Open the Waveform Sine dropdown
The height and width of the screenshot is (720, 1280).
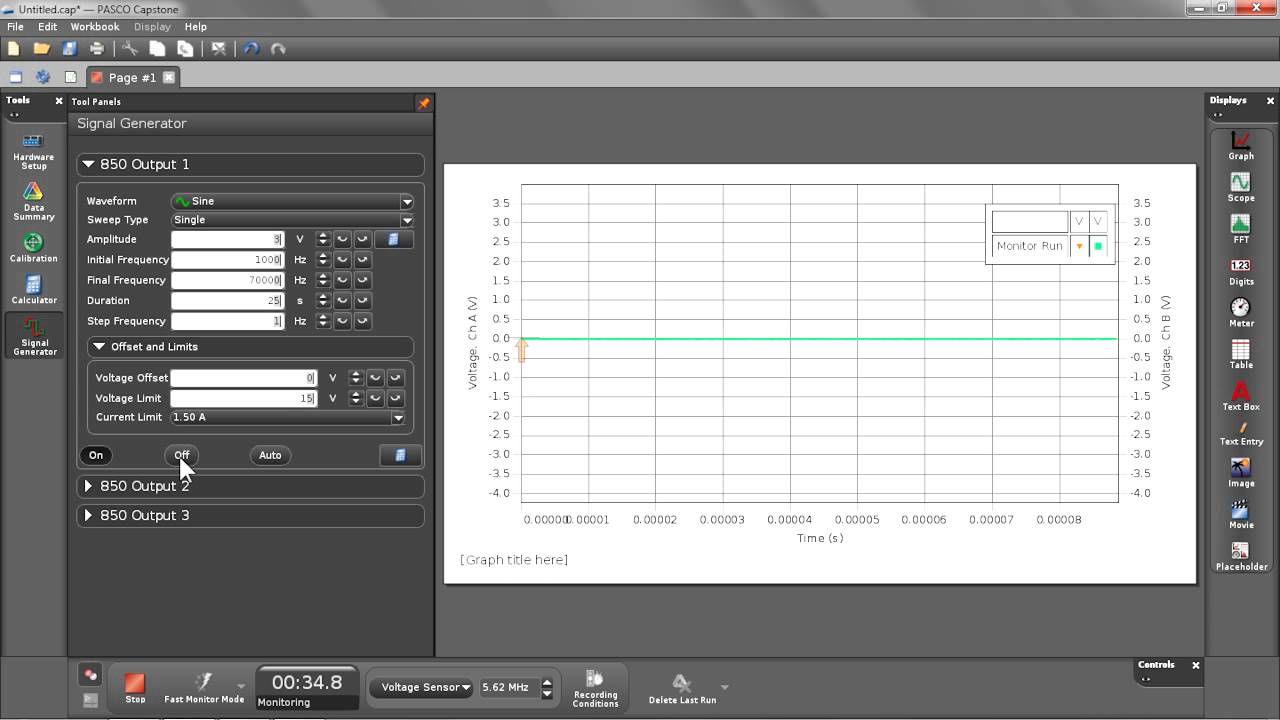tap(292, 201)
